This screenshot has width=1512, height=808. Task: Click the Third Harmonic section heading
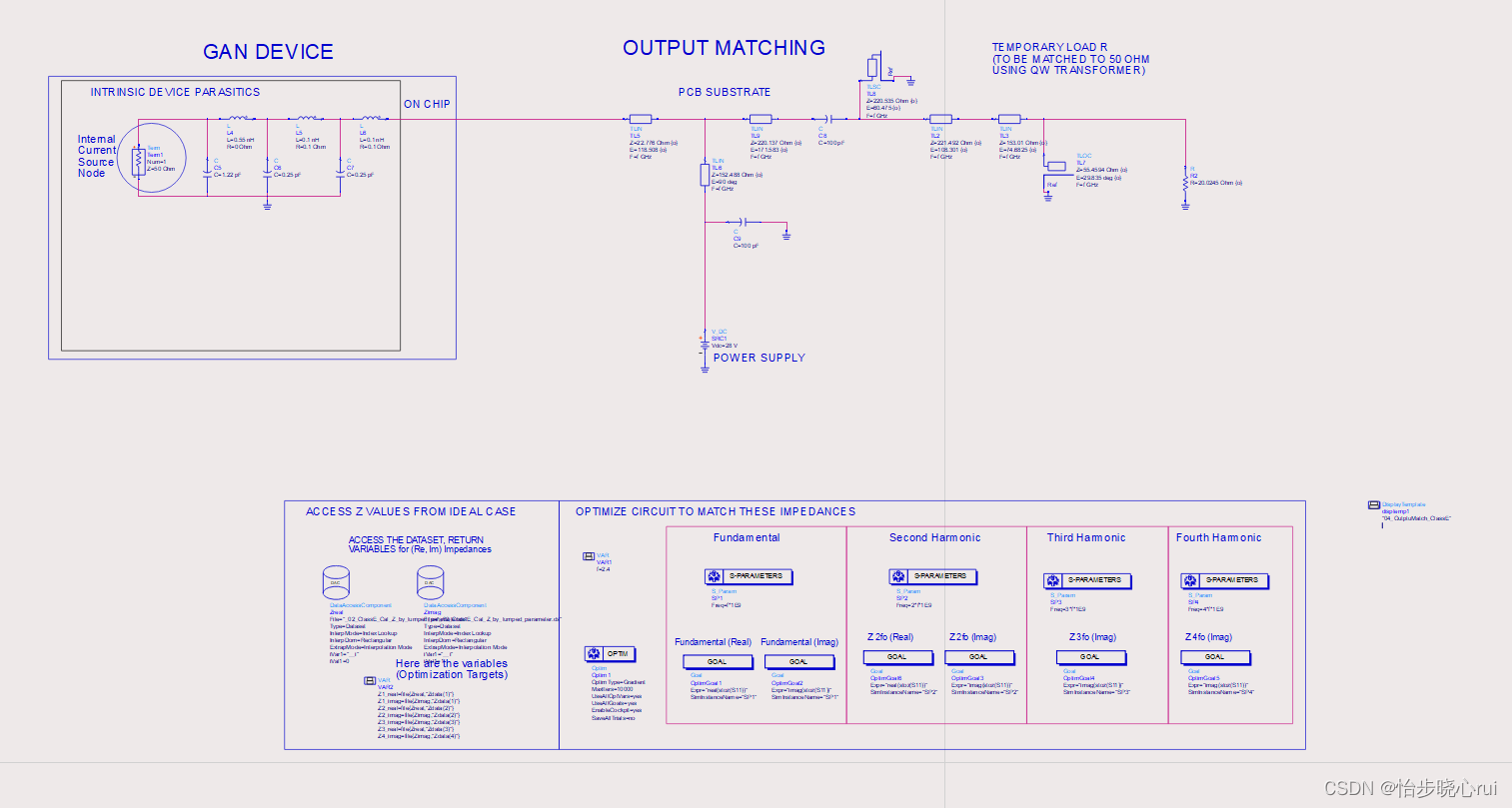(1086, 537)
